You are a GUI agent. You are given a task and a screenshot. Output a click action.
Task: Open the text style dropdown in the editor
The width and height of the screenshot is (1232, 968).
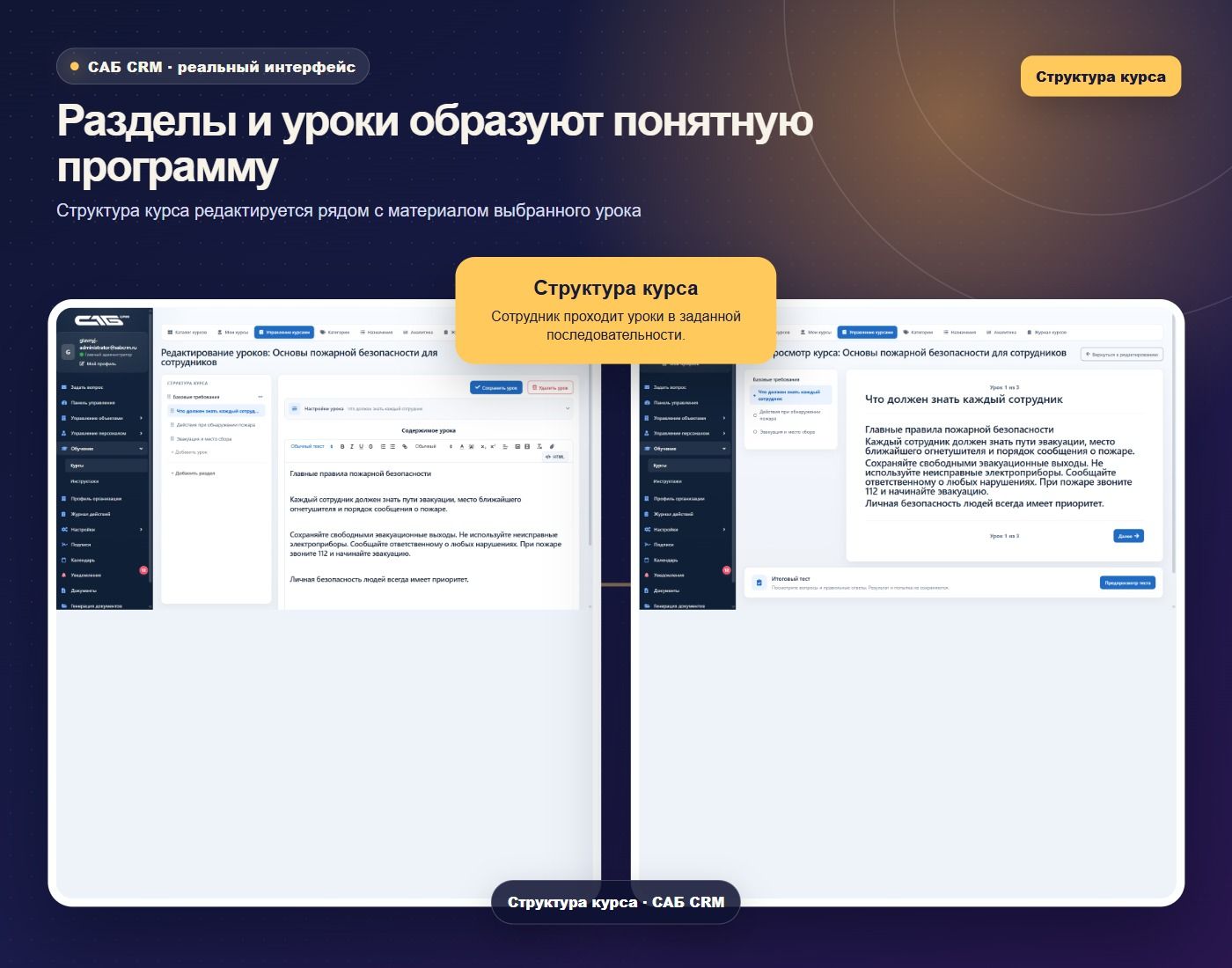312,446
